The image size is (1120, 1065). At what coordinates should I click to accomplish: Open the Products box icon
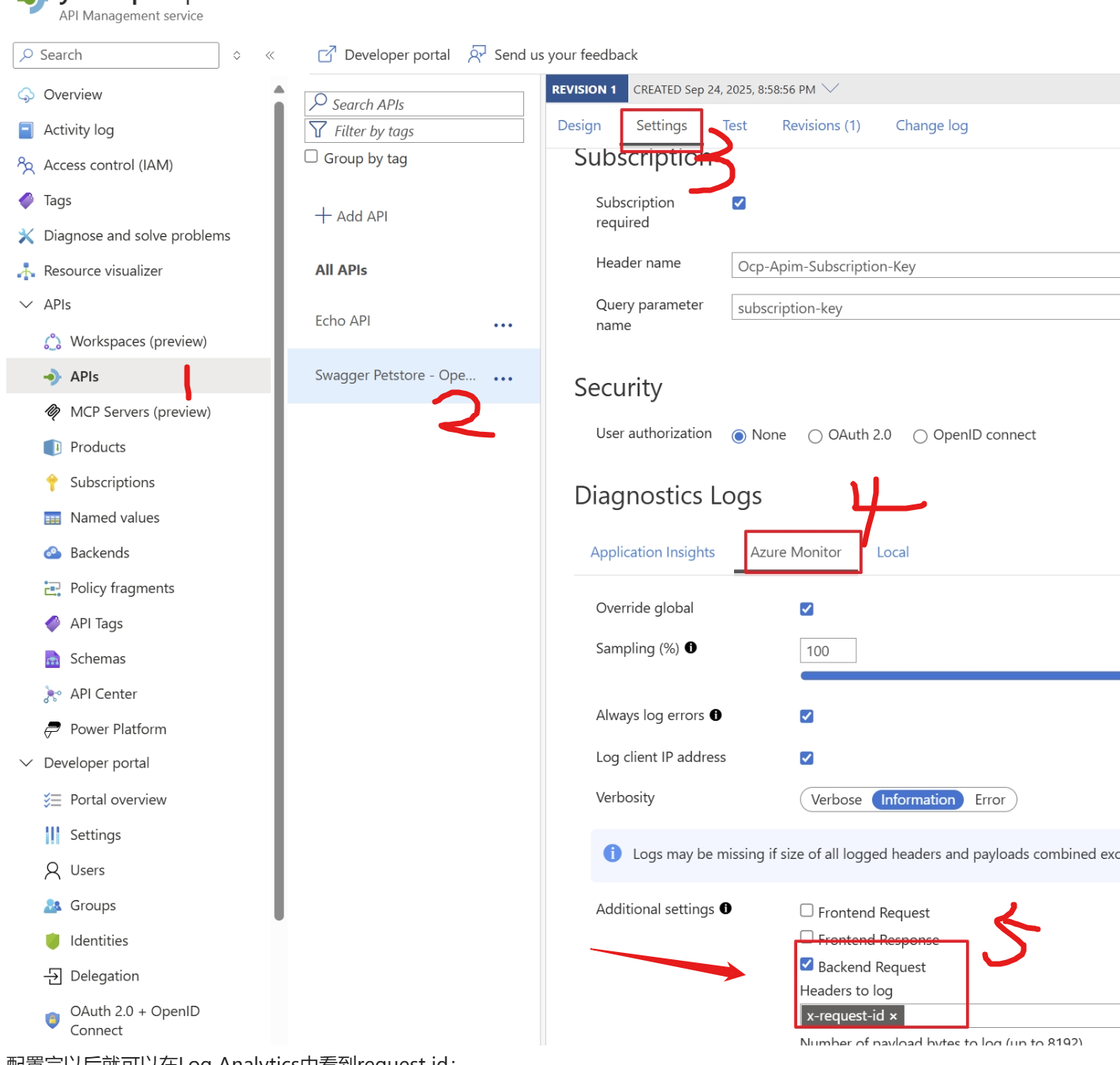[53, 448]
